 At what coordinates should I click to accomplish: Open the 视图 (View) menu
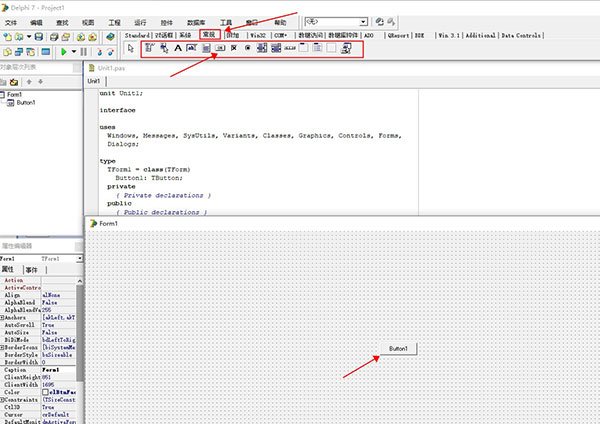[x=88, y=23]
